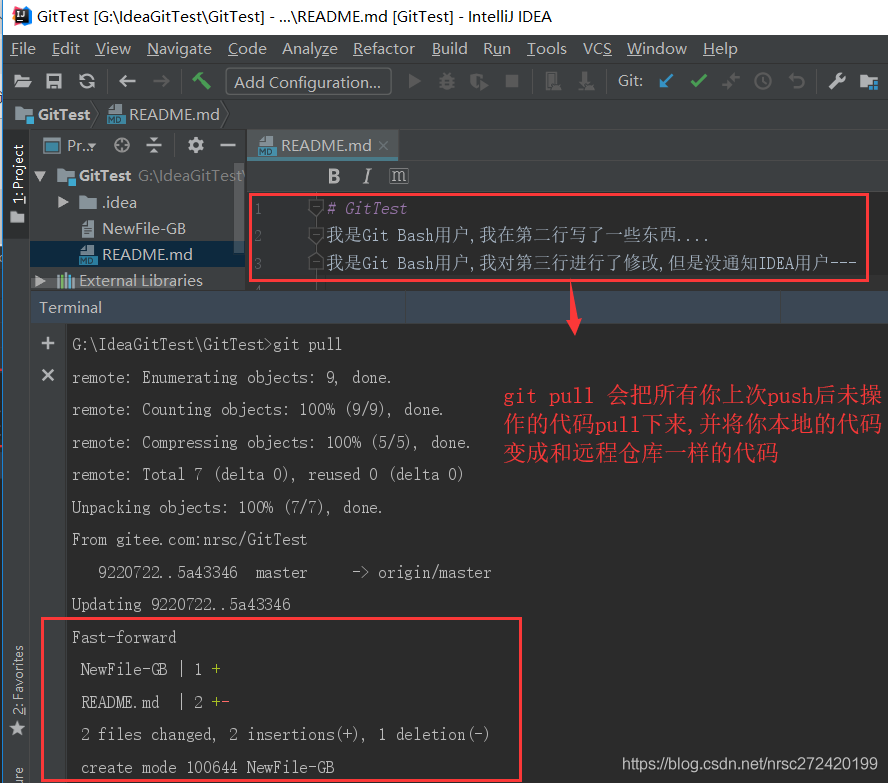The height and width of the screenshot is (783, 888).
Task: Expand the .idea folder in project tree
Action: [x=63, y=202]
